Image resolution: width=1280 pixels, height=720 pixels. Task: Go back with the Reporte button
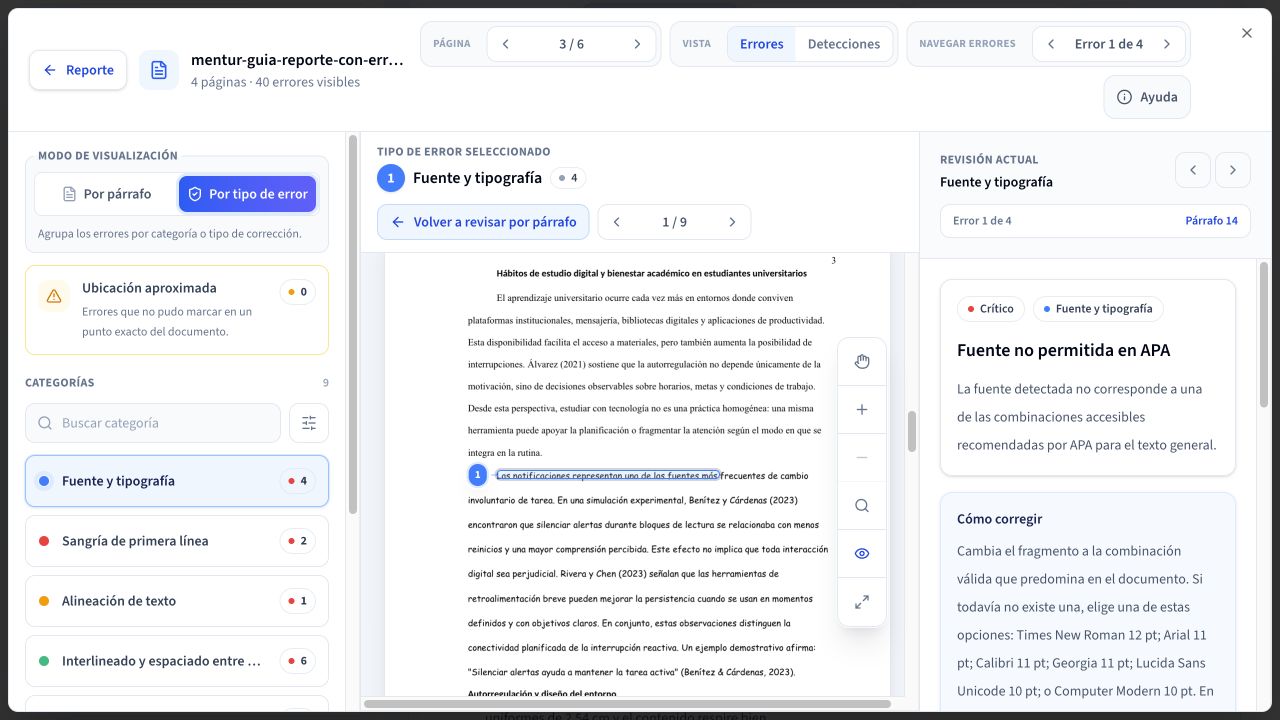click(78, 70)
